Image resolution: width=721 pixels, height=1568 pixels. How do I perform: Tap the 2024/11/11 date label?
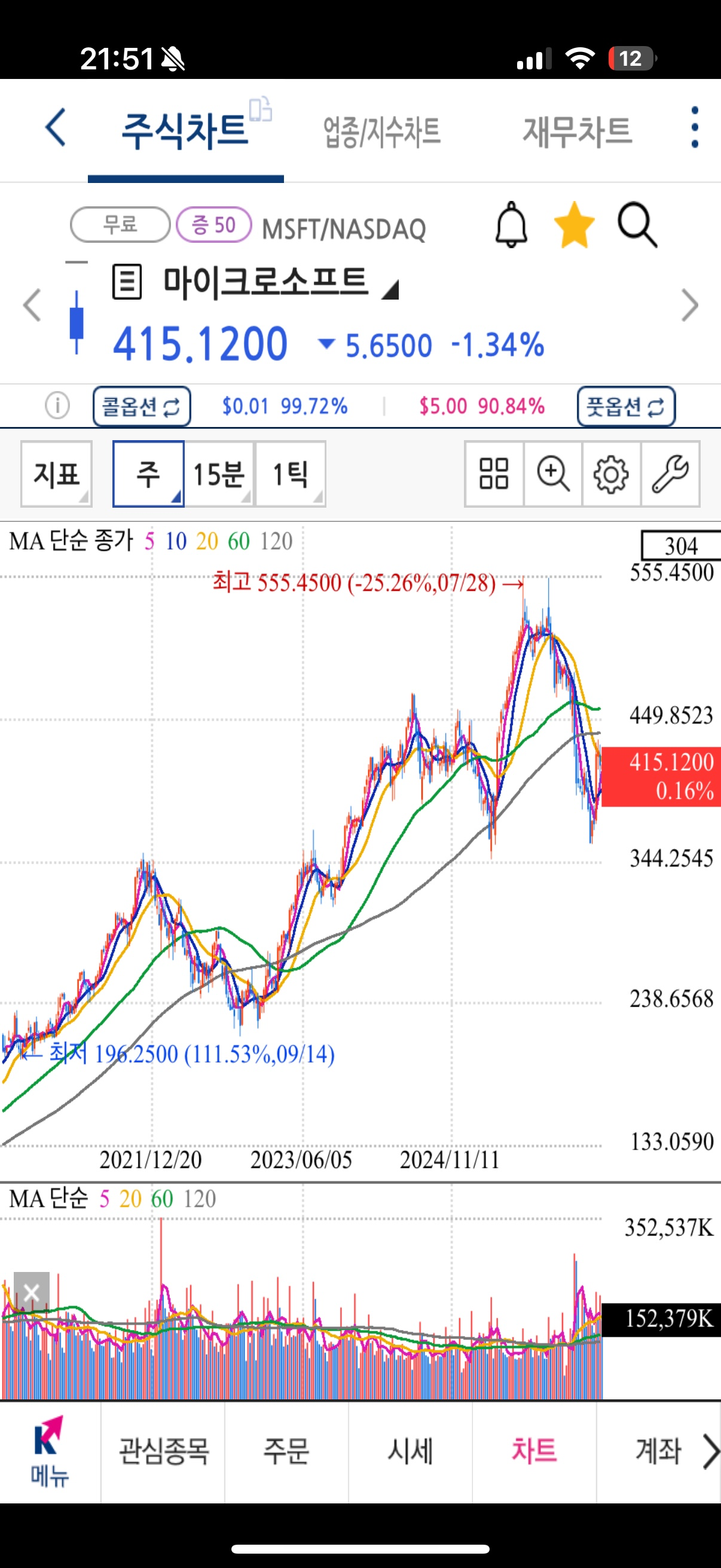coord(450,1159)
